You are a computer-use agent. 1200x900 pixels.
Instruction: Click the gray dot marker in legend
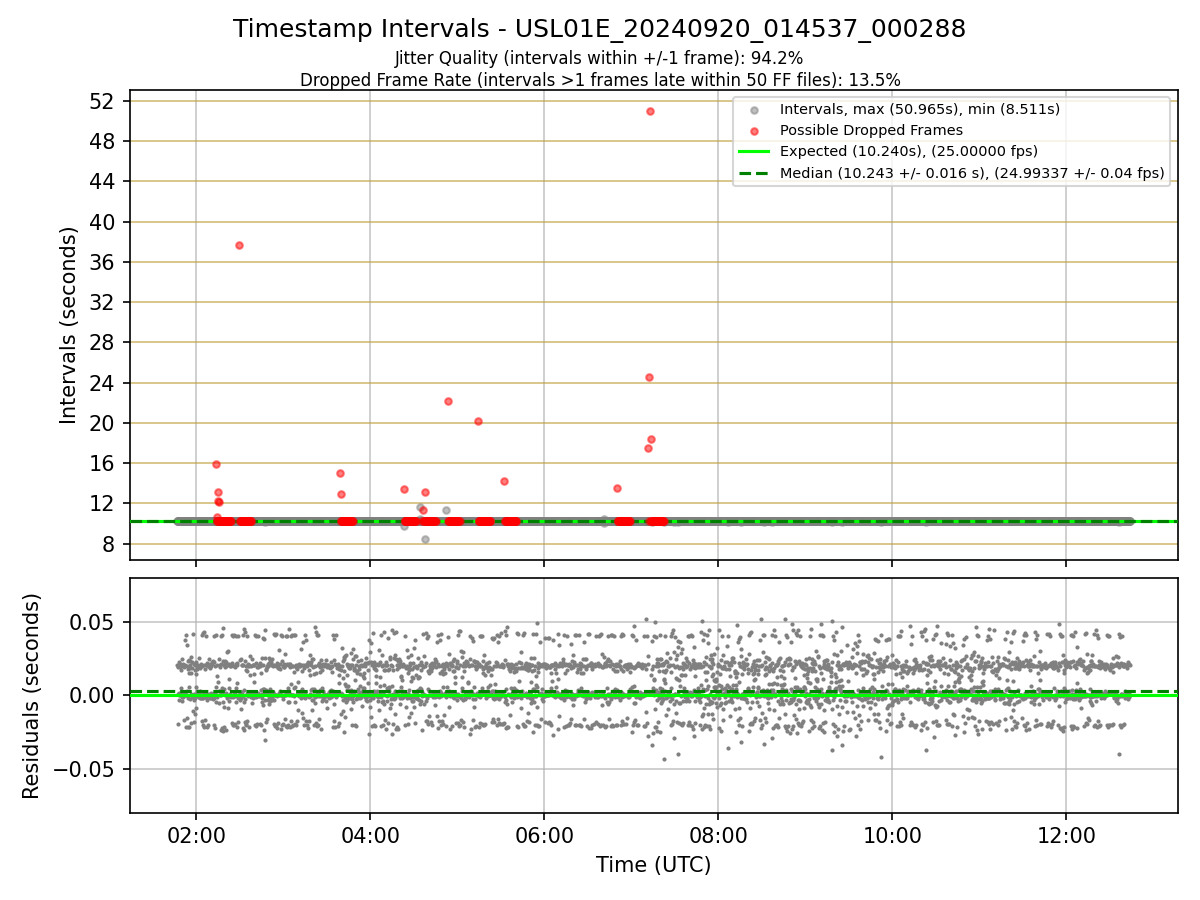[754, 110]
